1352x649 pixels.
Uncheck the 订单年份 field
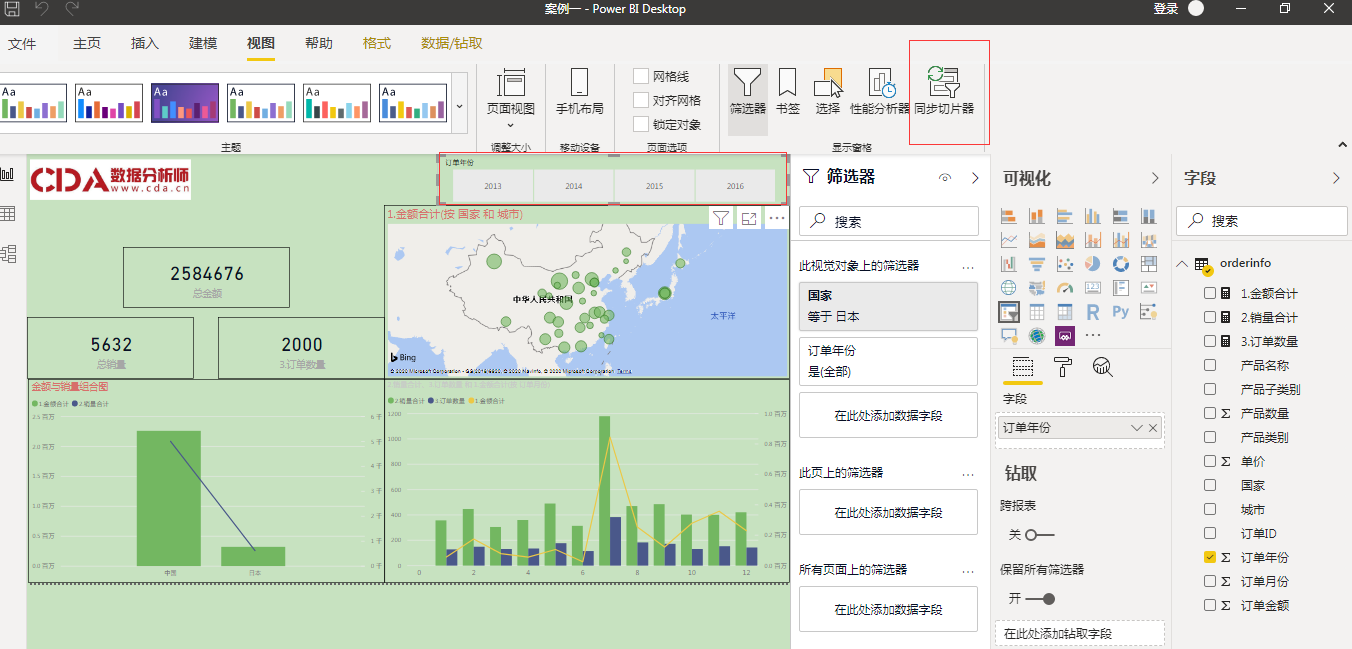tap(1210, 557)
